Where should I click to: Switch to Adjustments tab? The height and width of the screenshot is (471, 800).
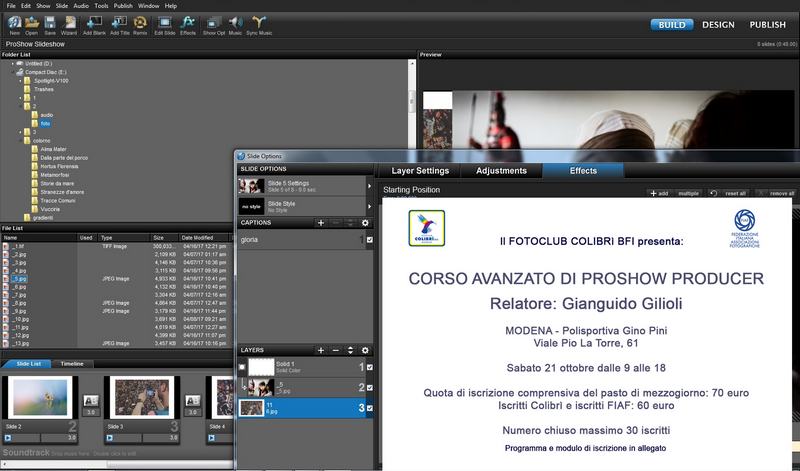point(502,171)
